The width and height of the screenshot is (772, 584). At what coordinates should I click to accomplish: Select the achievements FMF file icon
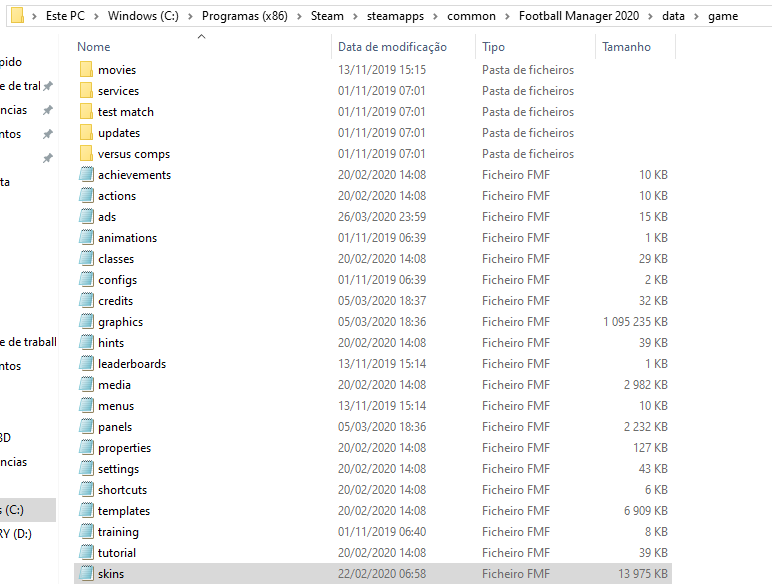coord(86,175)
